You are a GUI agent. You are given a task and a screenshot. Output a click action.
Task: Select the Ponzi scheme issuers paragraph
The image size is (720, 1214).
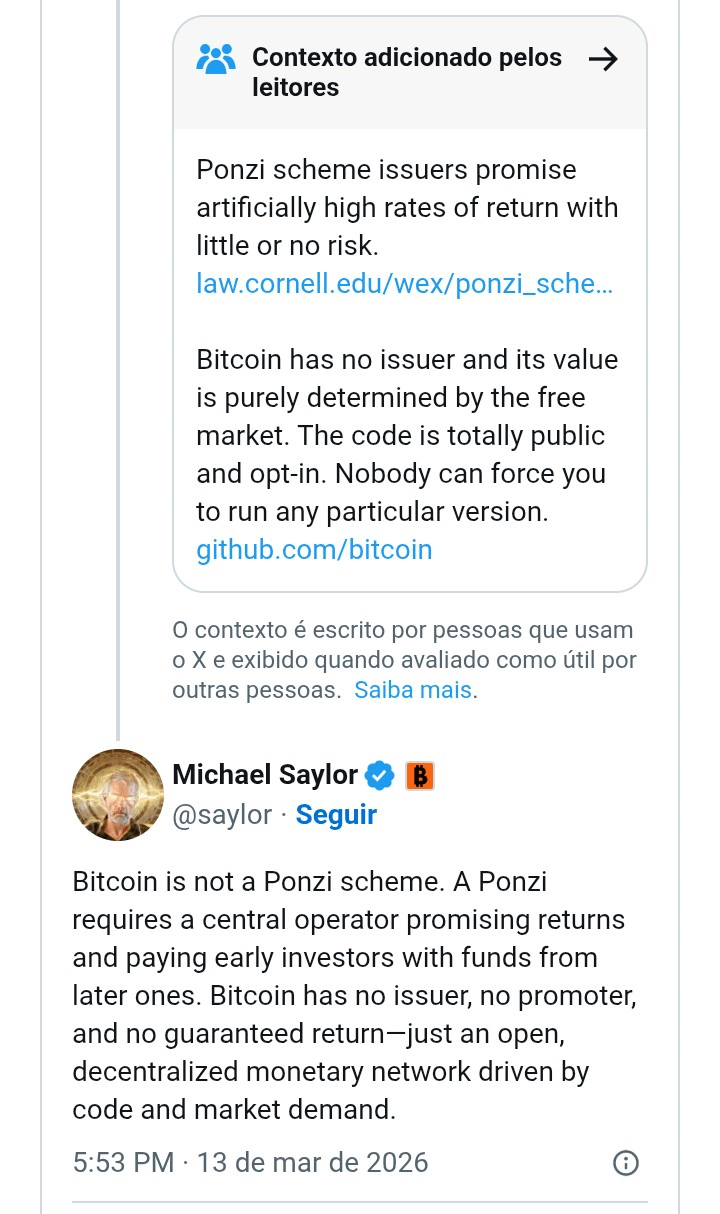[x=407, y=208]
